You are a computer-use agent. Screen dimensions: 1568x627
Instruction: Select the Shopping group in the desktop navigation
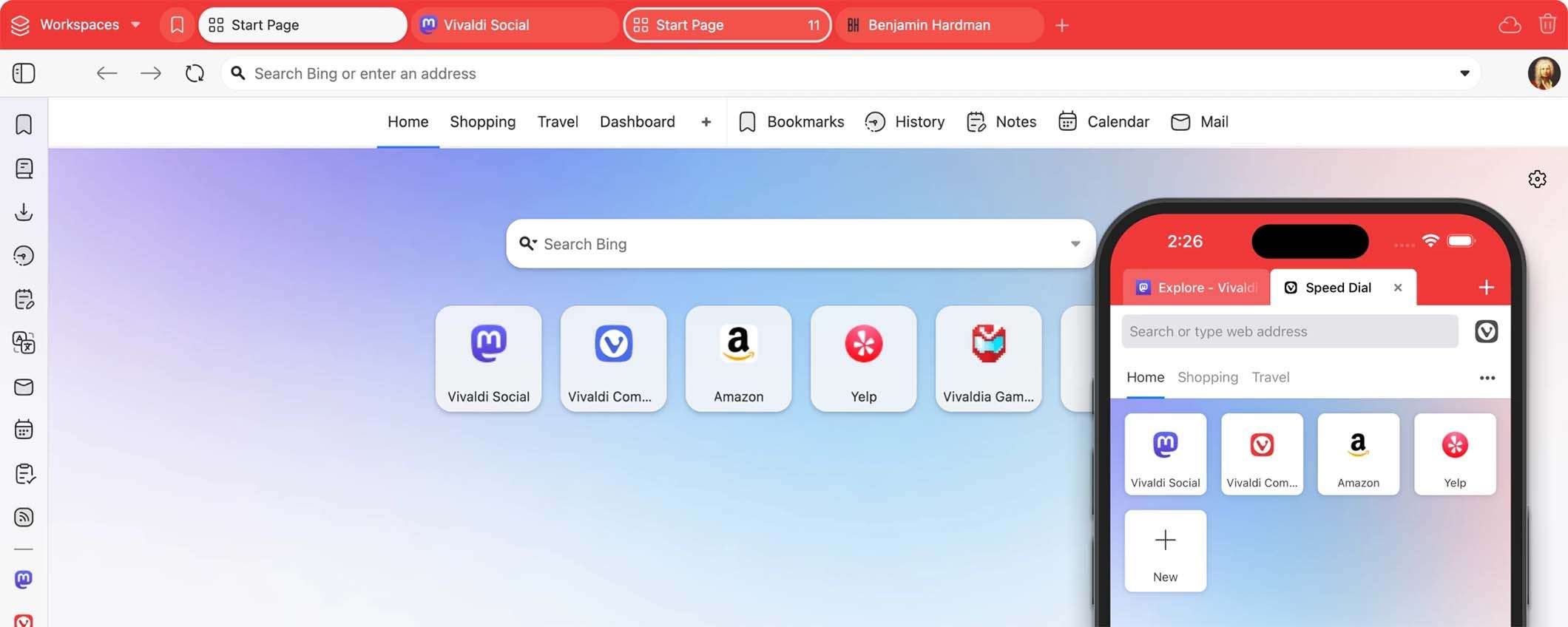483,122
